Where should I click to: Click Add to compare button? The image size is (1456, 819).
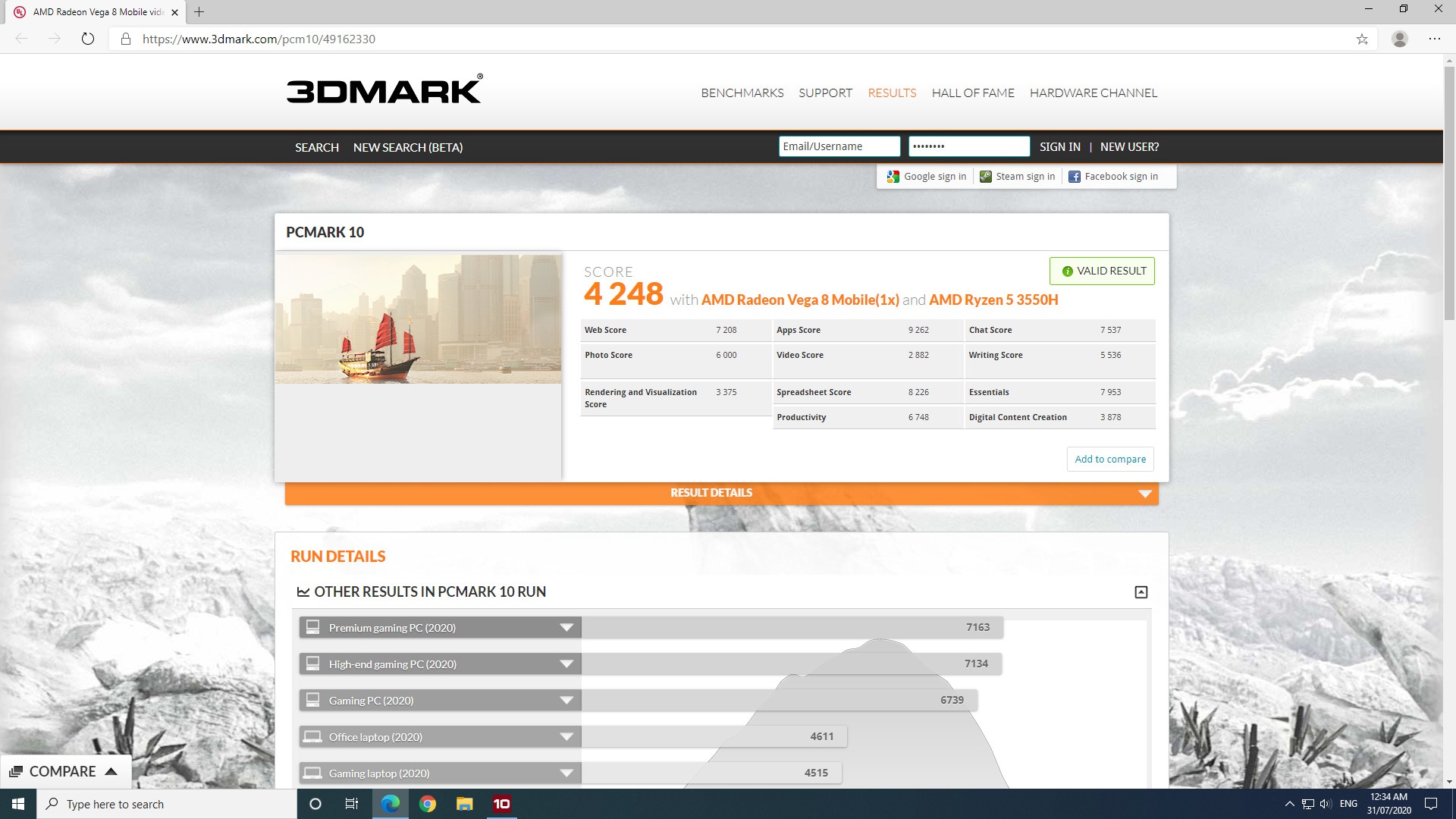coord(1110,459)
